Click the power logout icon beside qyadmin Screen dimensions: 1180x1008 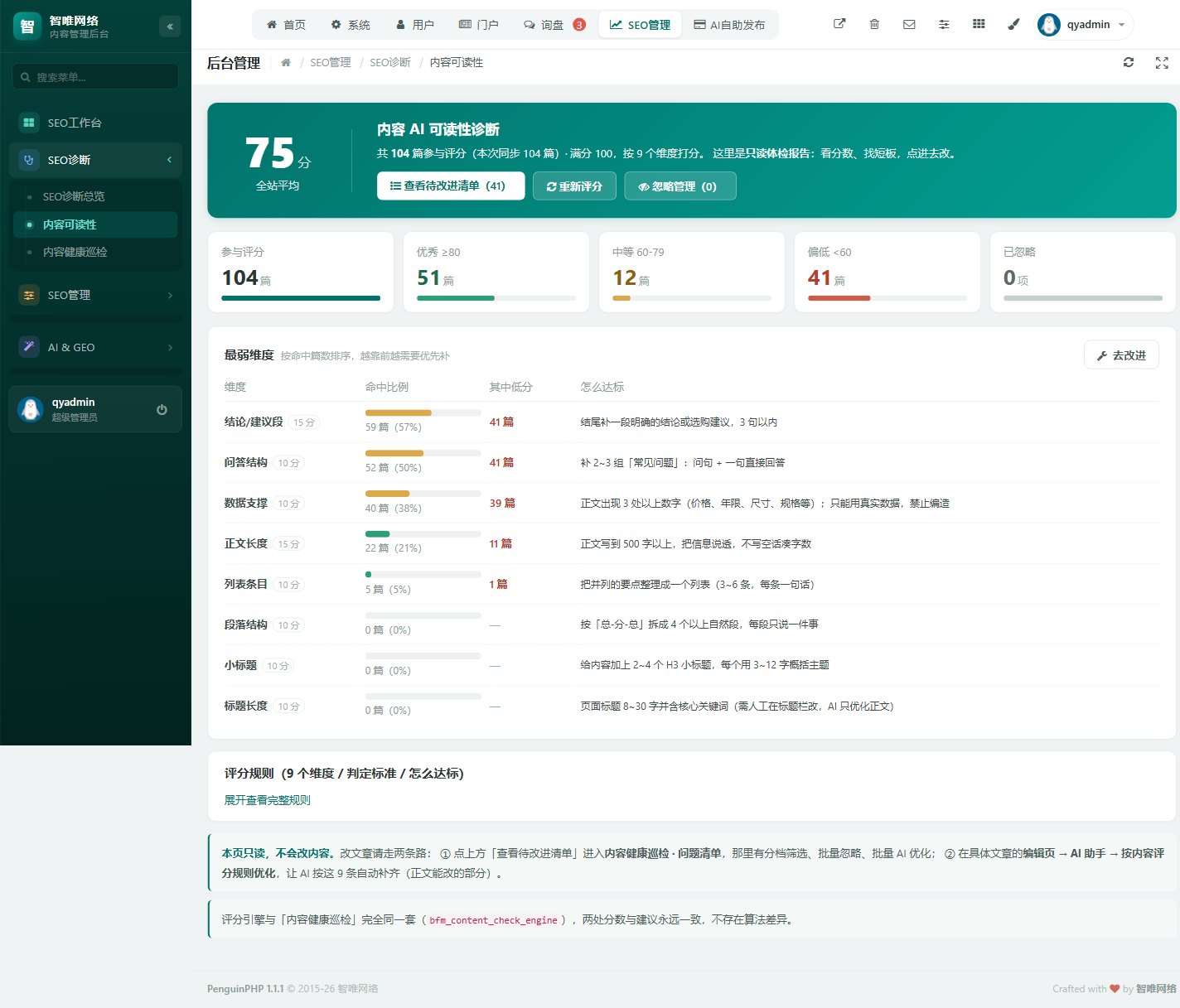pyautogui.click(x=162, y=409)
